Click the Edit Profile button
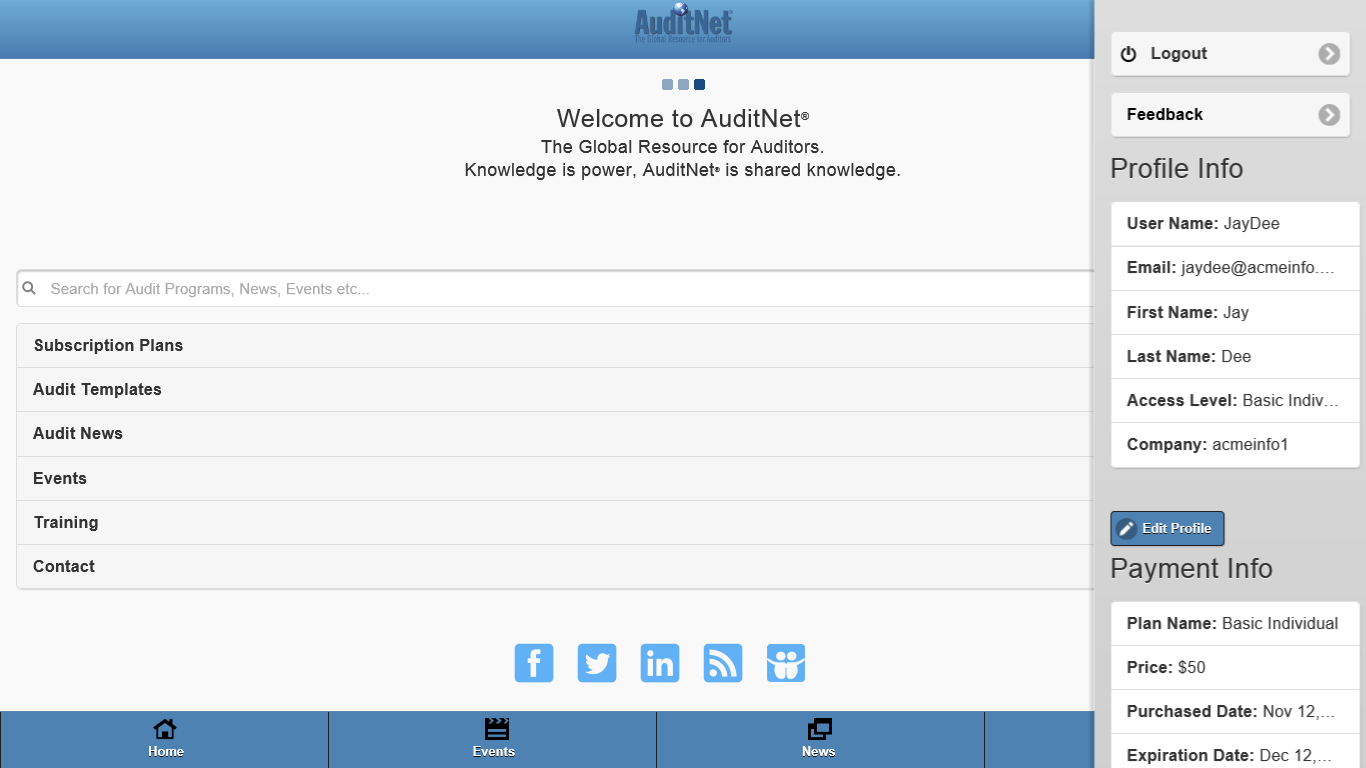 [x=1167, y=528]
